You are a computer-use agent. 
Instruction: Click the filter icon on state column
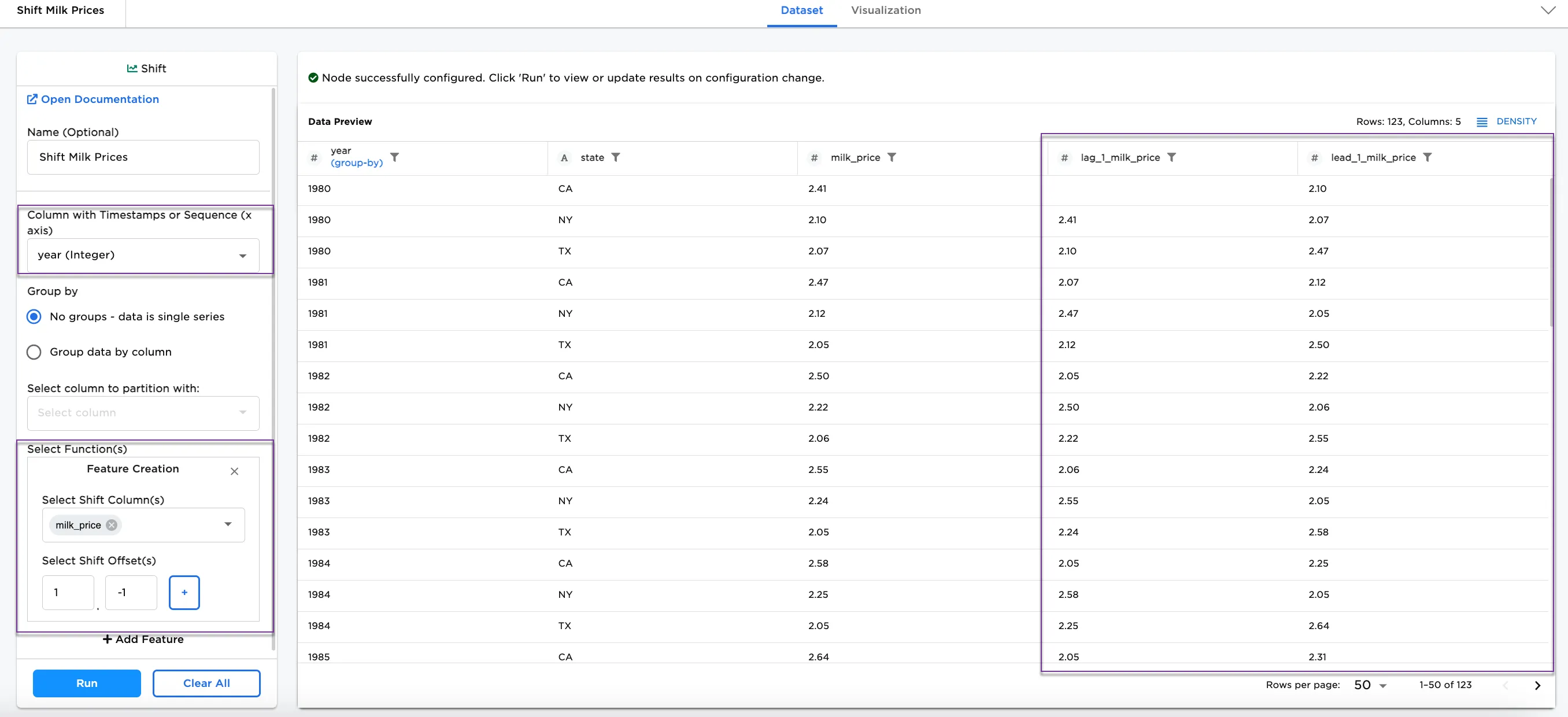pyautogui.click(x=615, y=157)
